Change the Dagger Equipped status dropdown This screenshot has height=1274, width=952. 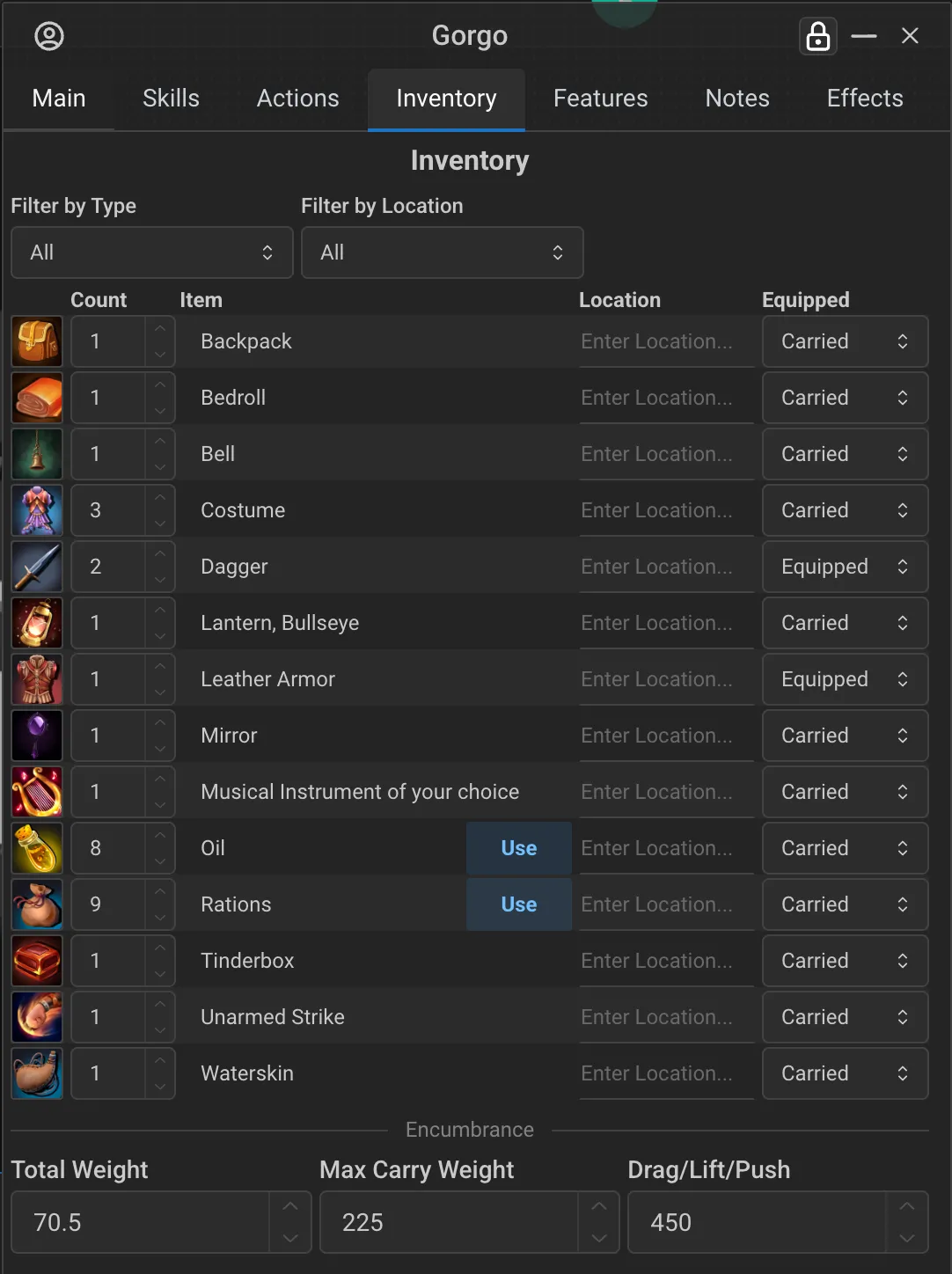coord(845,567)
